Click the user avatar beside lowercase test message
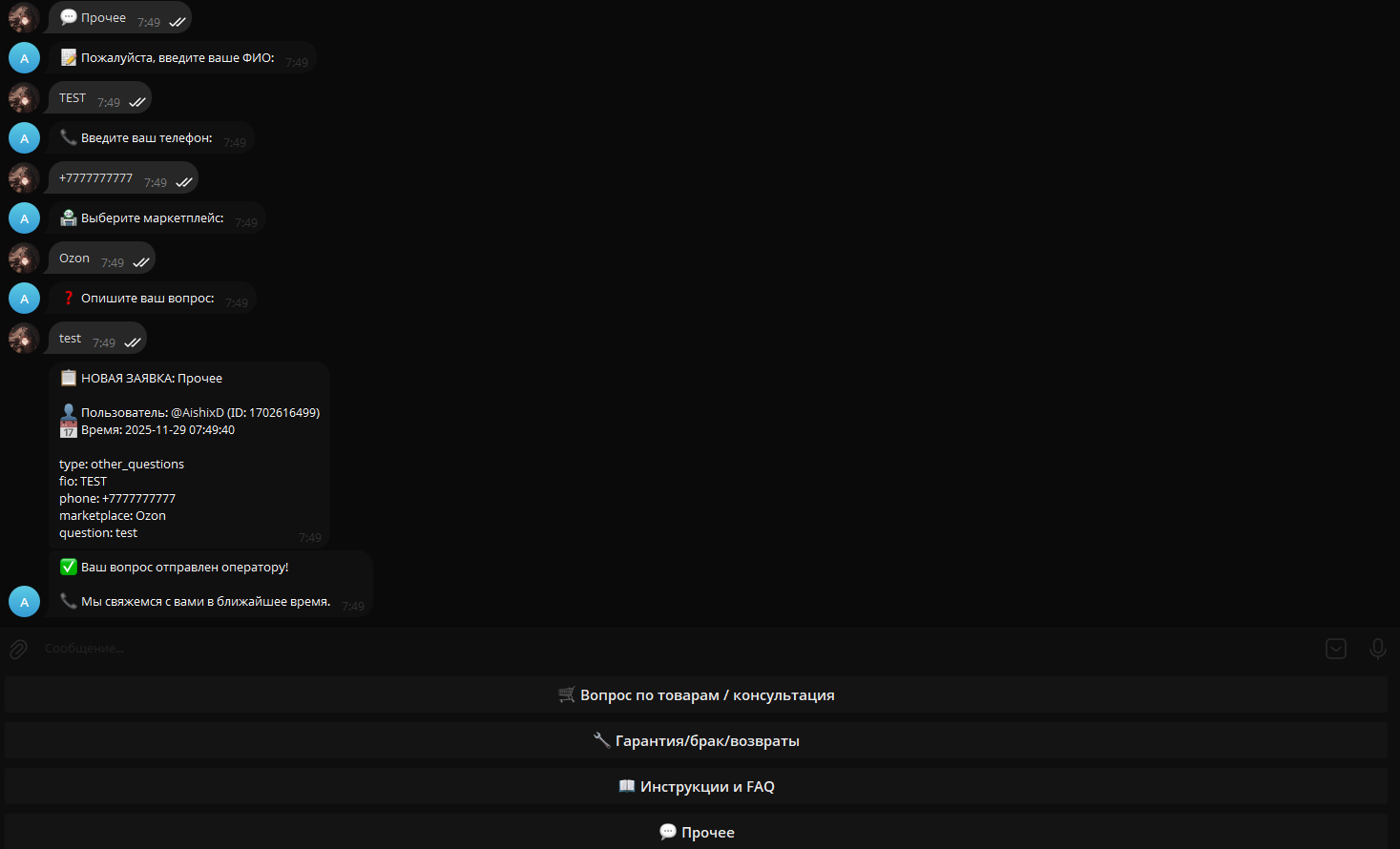The image size is (1400, 849). click(x=24, y=339)
